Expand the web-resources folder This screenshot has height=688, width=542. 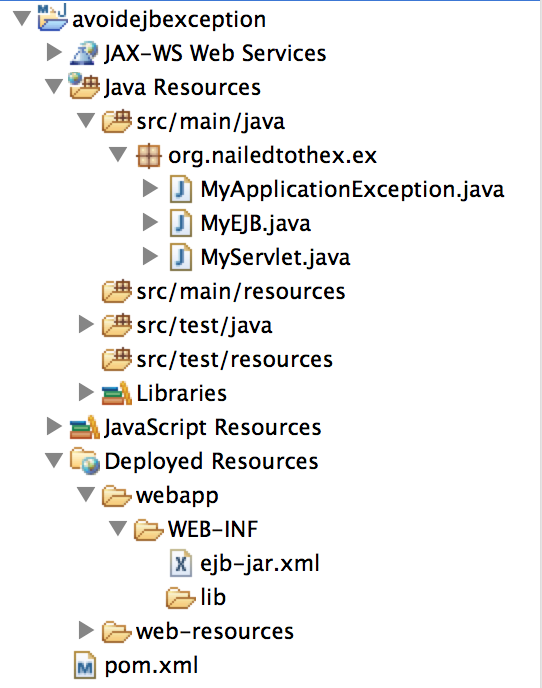click(x=86, y=631)
